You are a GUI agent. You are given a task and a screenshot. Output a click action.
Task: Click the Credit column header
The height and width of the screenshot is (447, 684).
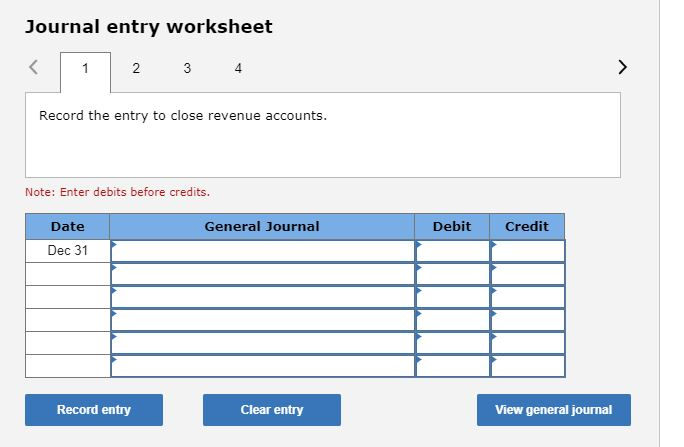click(x=527, y=226)
